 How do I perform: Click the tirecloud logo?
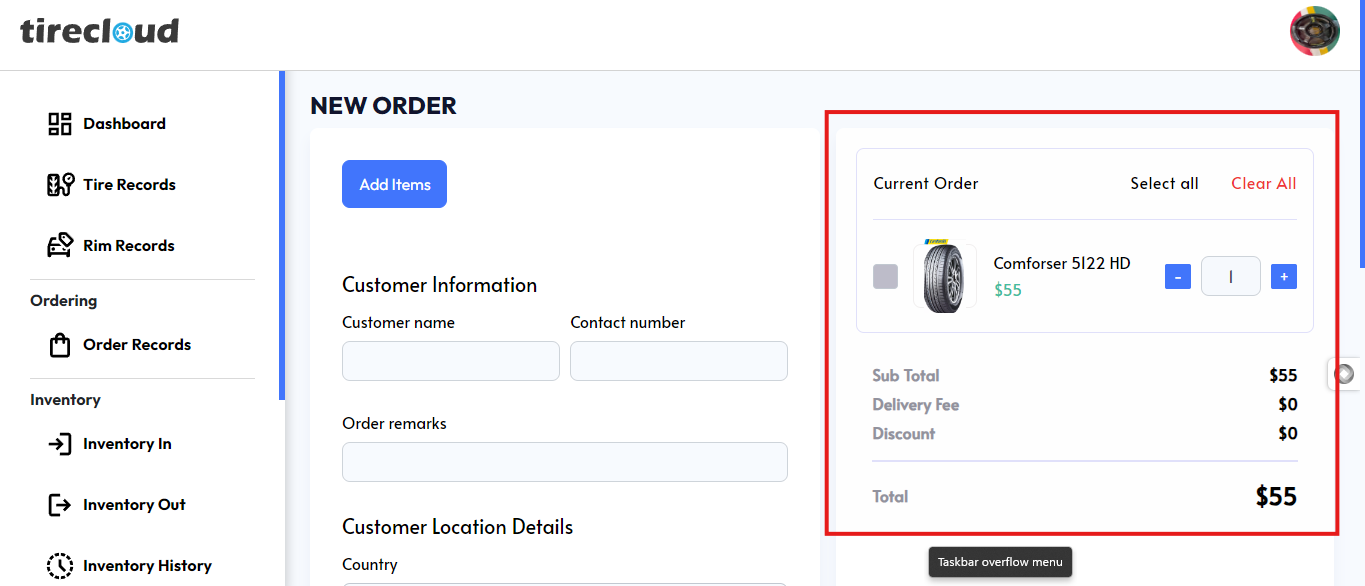point(99,31)
